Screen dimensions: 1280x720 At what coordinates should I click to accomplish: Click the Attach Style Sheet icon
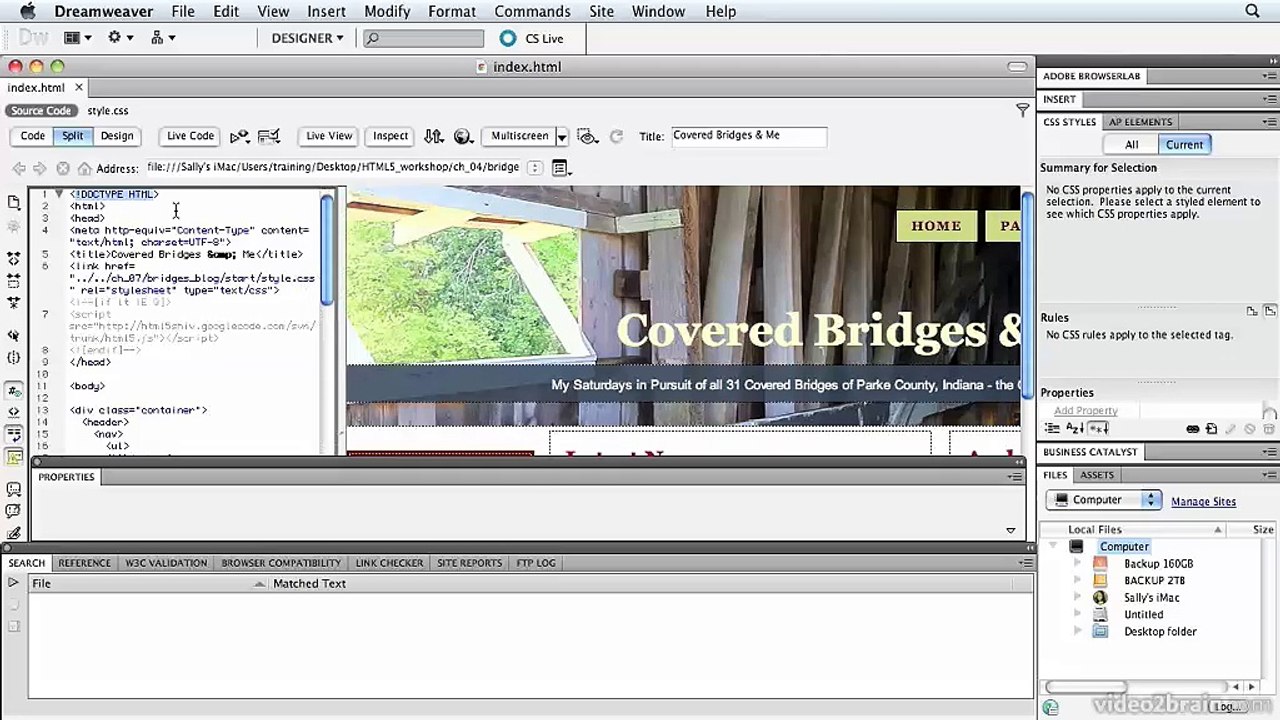pos(1193,429)
